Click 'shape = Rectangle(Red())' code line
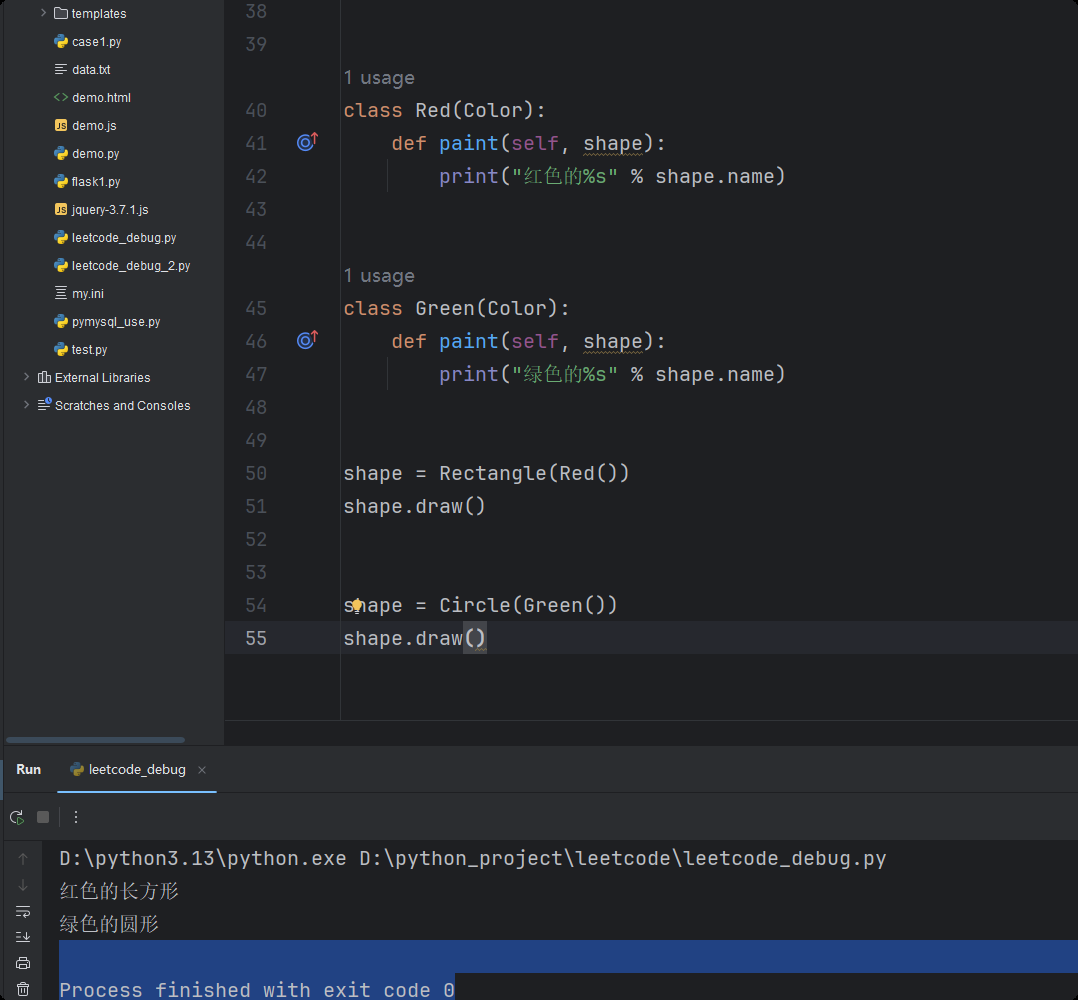 tap(486, 473)
